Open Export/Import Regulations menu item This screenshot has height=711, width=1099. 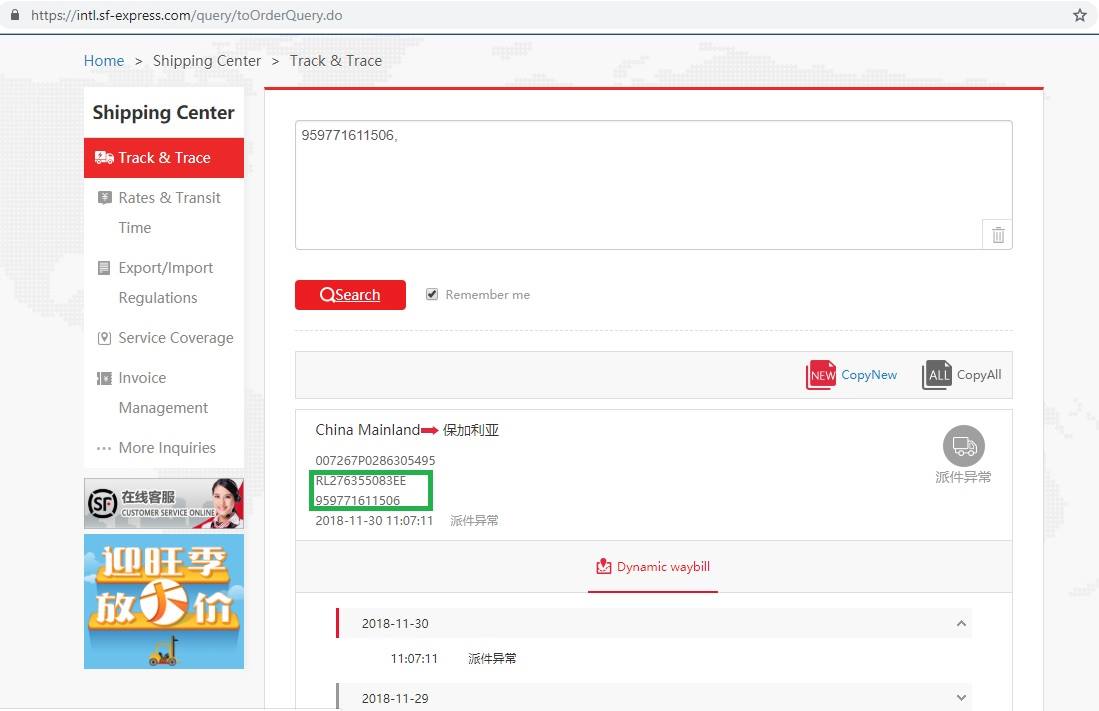tap(164, 283)
